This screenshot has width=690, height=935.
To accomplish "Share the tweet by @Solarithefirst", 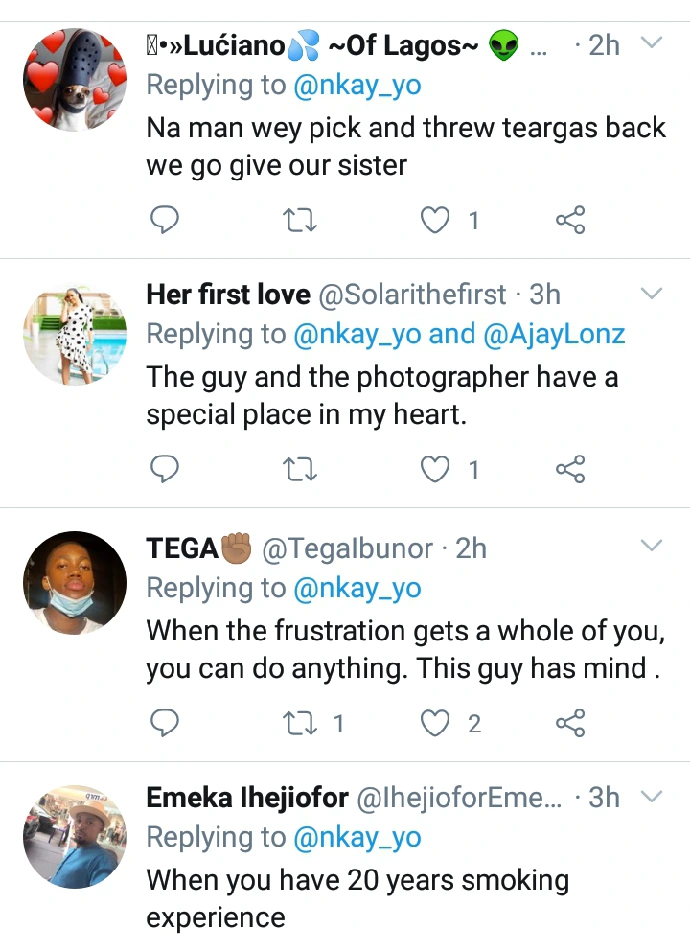I will (570, 469).
